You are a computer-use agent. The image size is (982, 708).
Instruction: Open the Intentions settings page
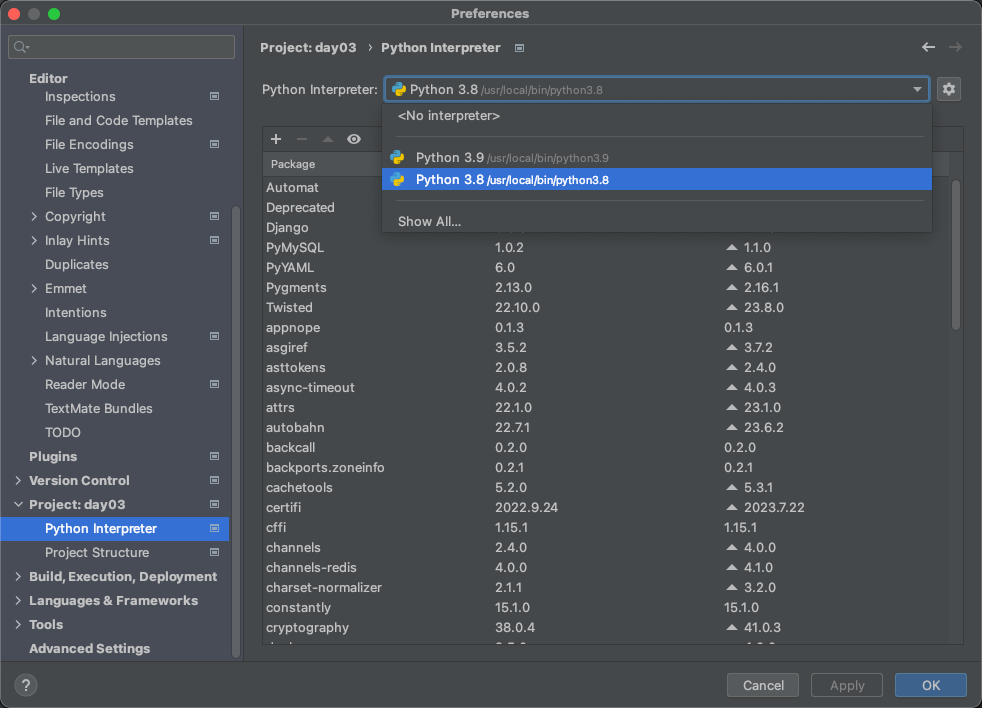pyautogui.click(x=75, y=313)
